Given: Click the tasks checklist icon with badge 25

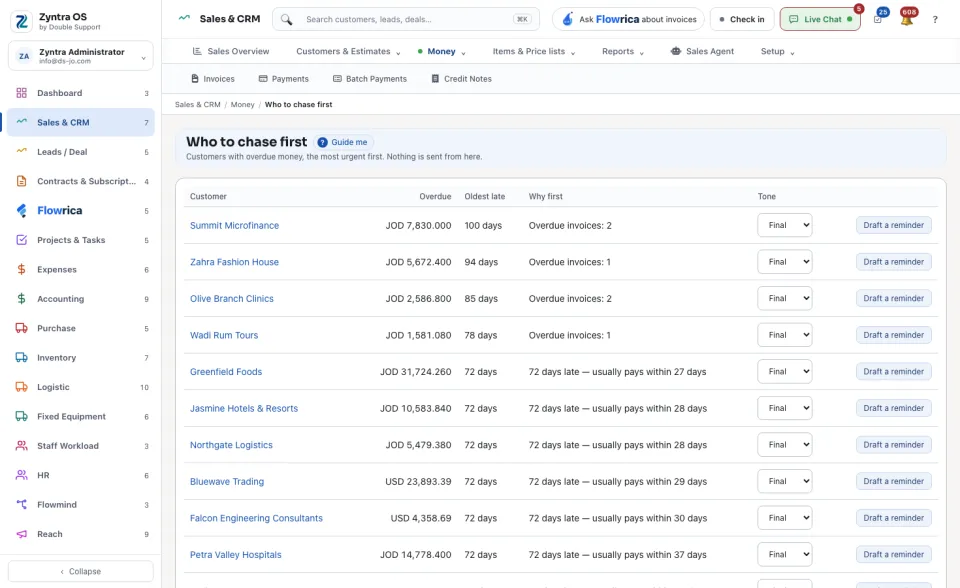Looking at the screenshot, I should pos(879,18).
